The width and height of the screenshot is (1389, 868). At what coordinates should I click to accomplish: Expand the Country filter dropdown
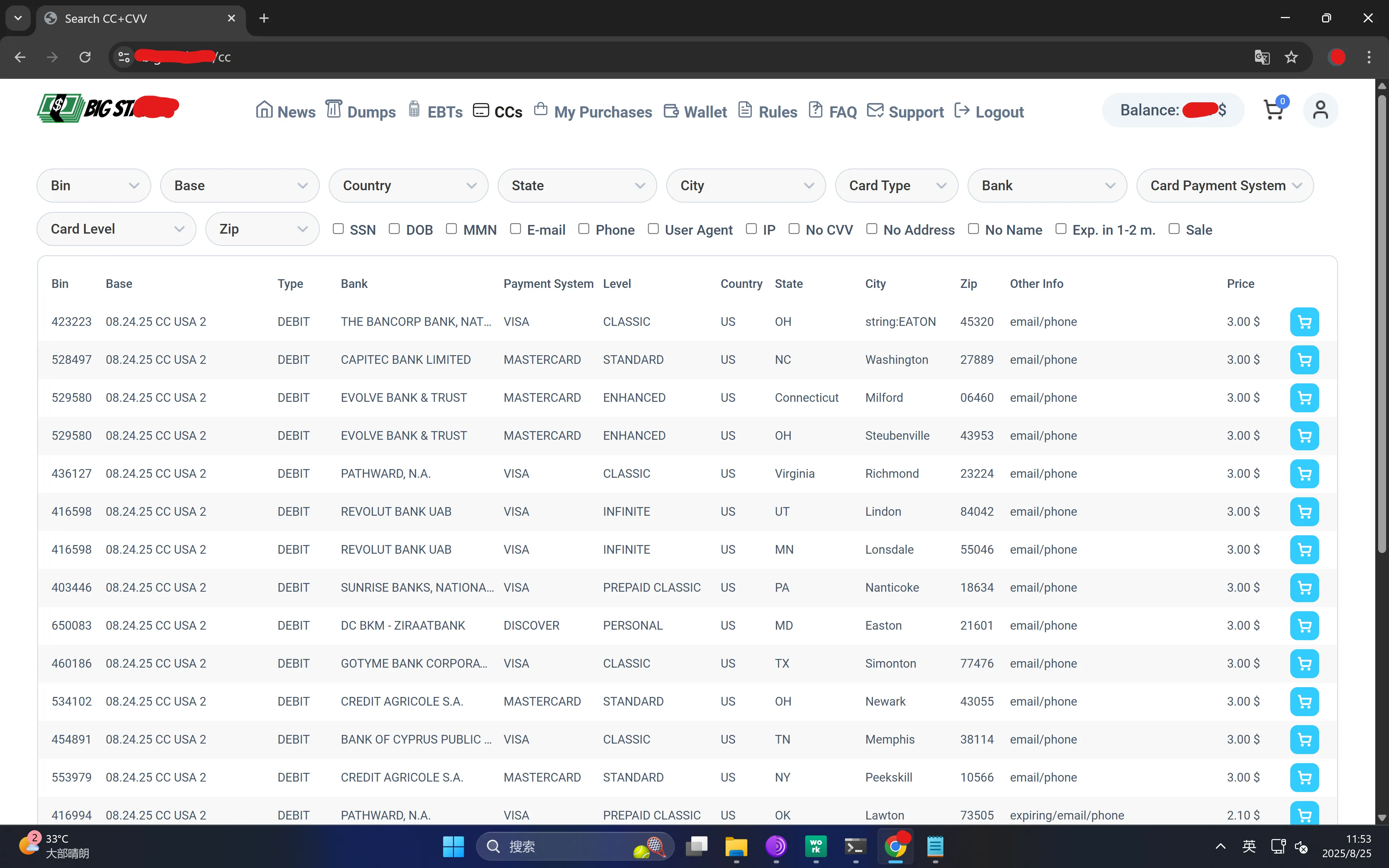tap(409, 186)
